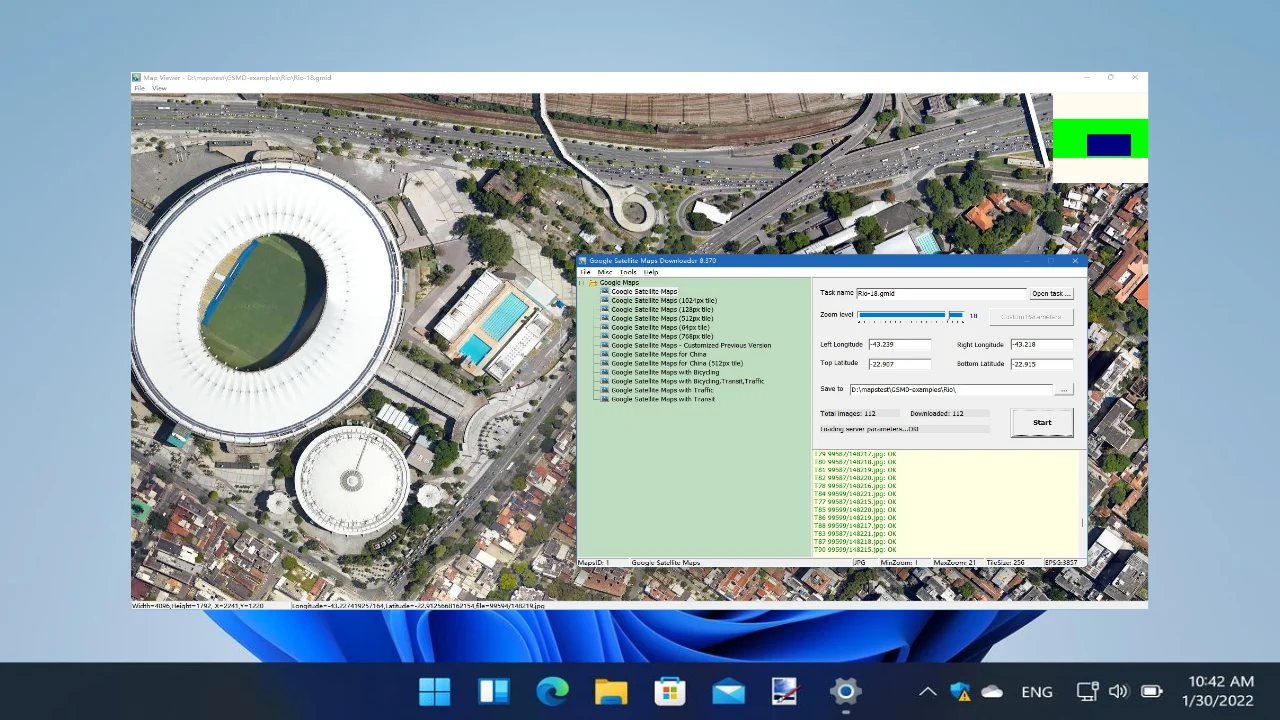
Task: Select Google Satellite Maps with Transit
Action: tap(662, 399)
